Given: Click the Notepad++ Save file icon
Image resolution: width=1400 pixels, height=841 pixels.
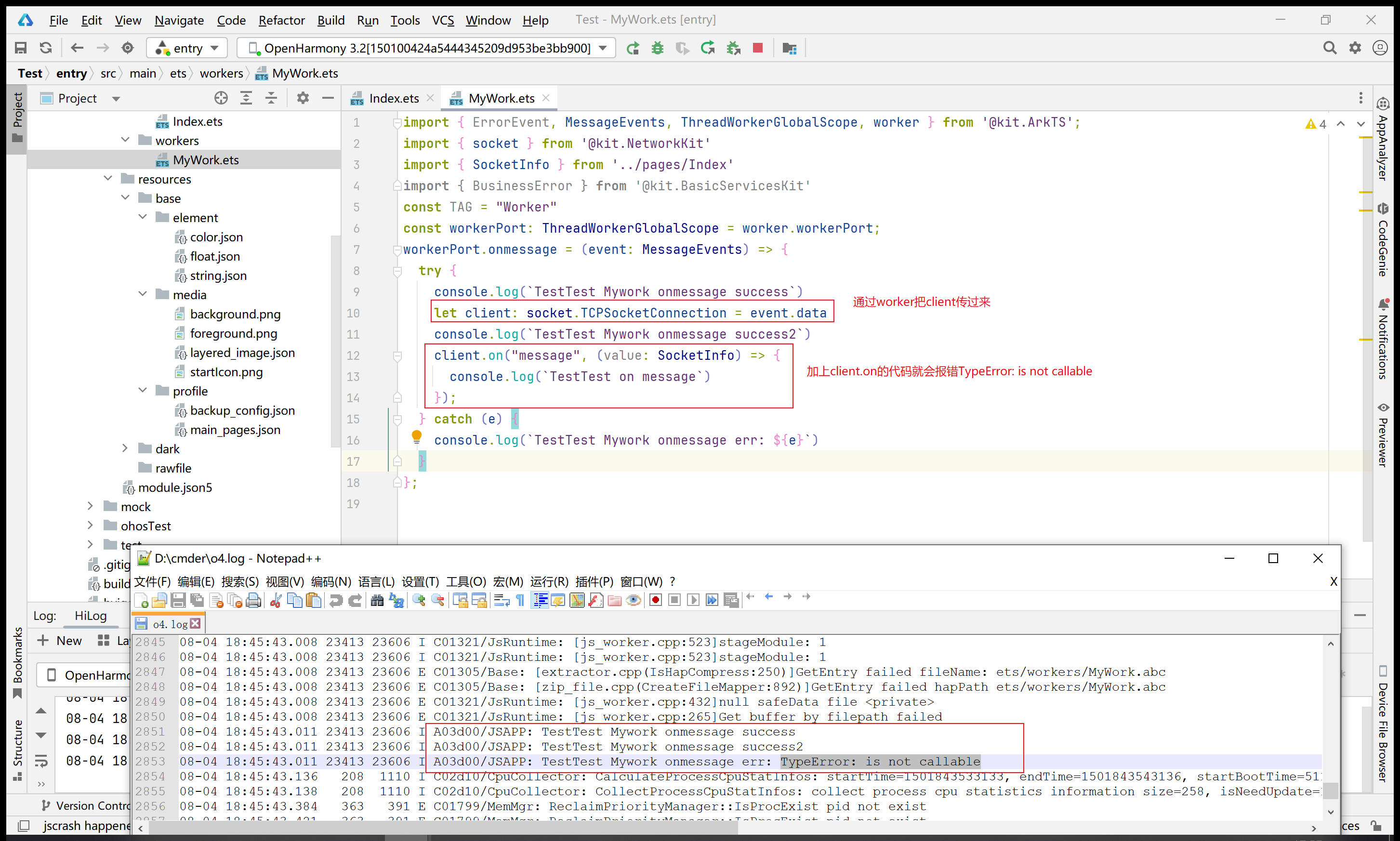Looking at the screenshot, I should 178,600.
